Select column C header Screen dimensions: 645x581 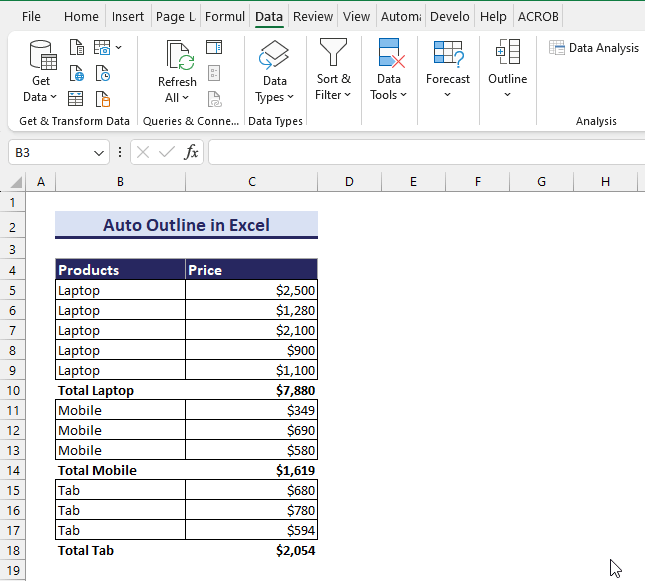[x=252, y=181]
